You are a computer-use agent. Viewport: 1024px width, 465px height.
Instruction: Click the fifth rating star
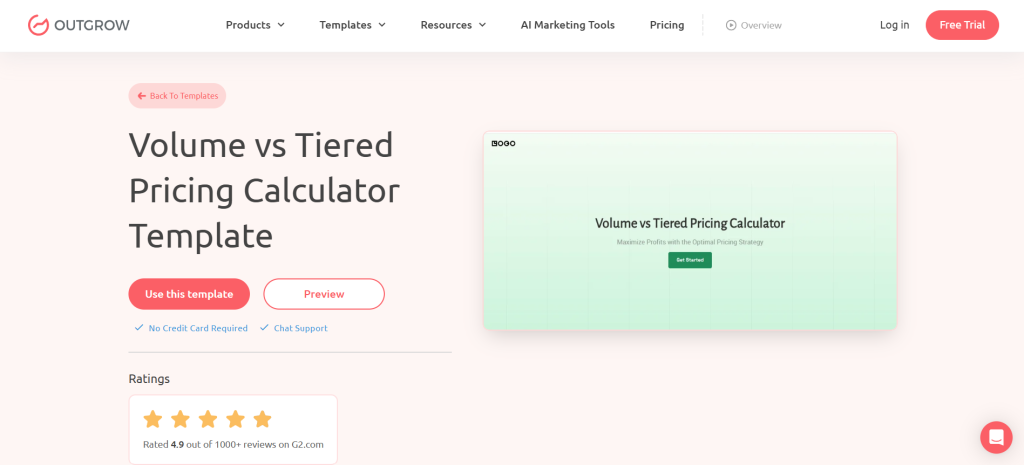click(x=262, y=419)
